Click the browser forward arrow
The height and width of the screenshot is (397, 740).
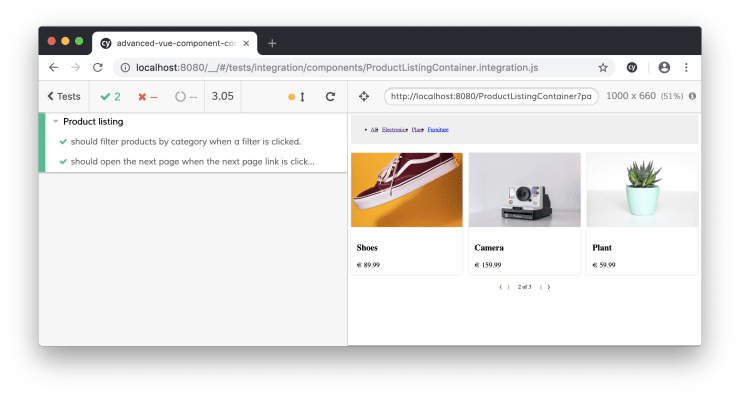point(76,68)
